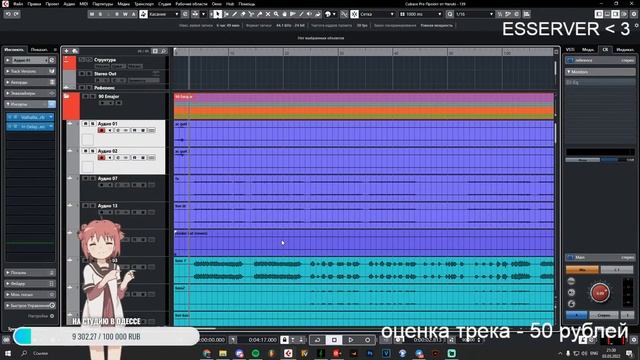Toggle left zone visibility button
The width and height of the screenshot is (640, 360).
click(x=599, y=14)
